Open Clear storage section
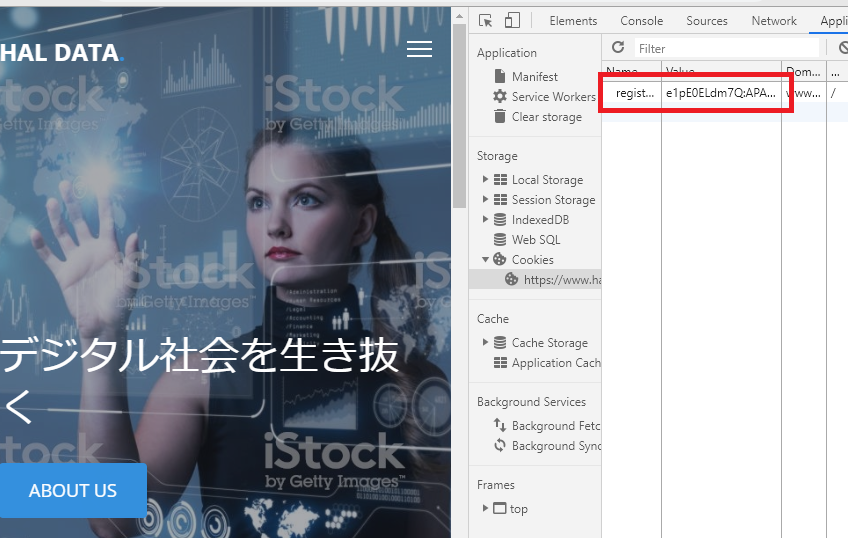This screenshot has width=848, height=538. point(547,117)
